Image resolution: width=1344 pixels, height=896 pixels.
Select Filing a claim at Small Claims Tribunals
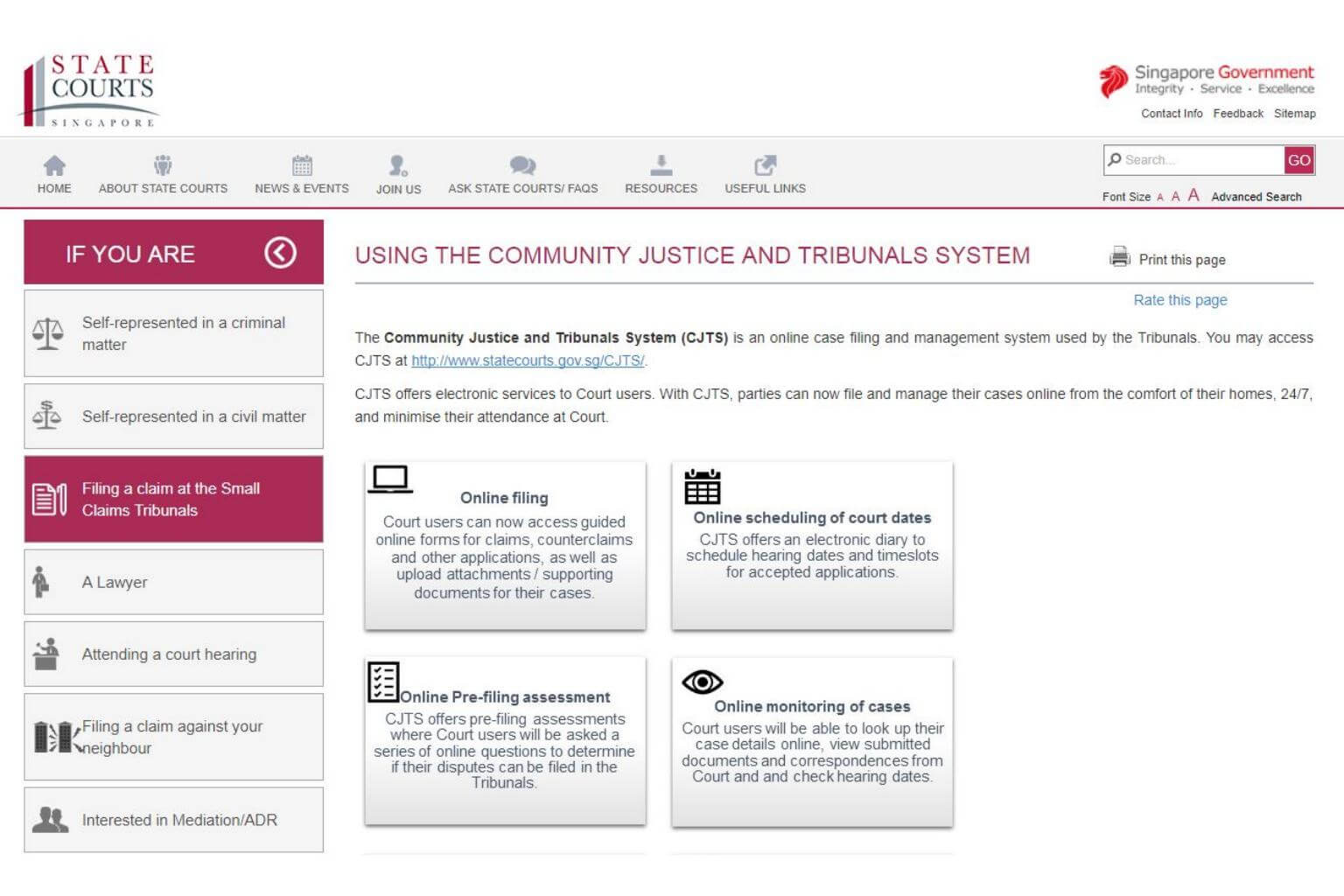(173, 499)
